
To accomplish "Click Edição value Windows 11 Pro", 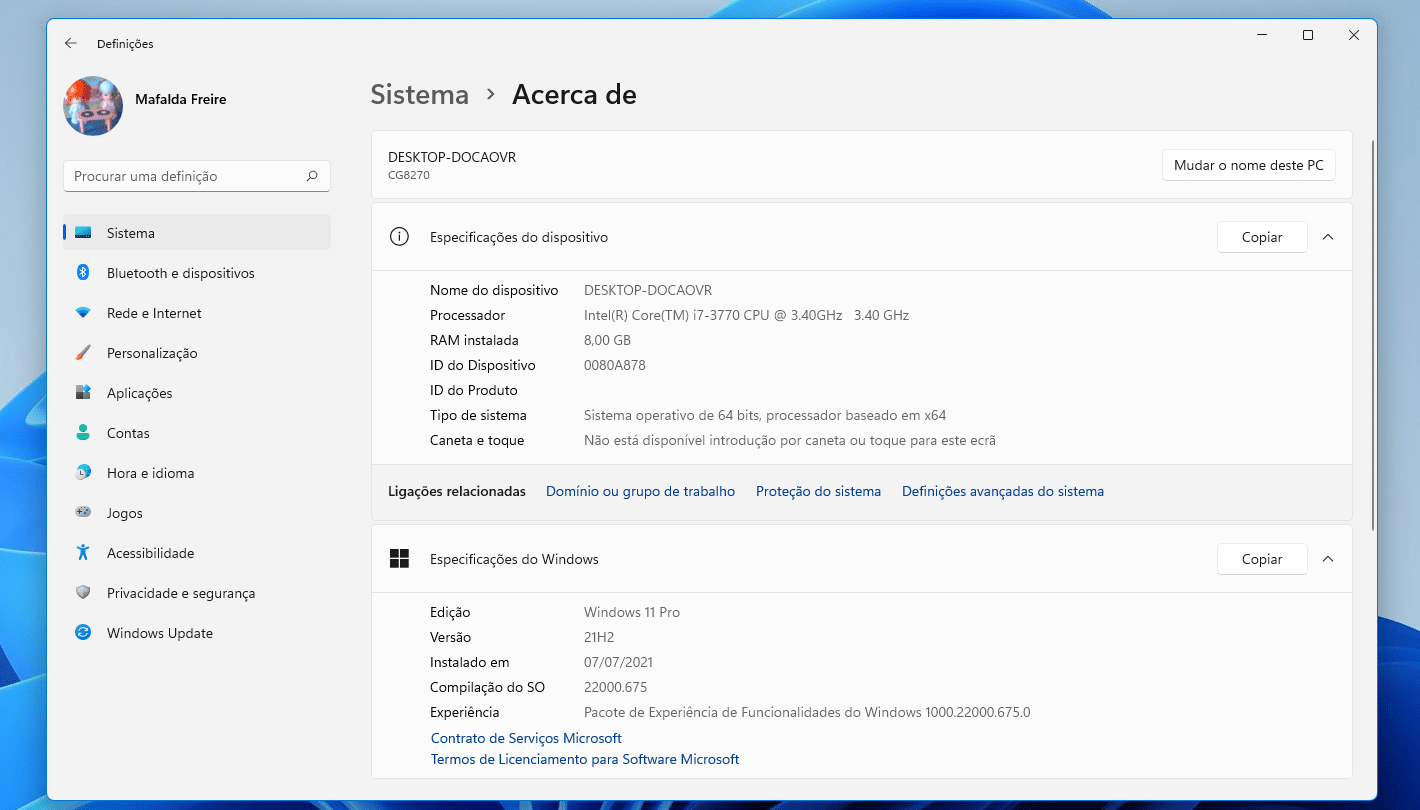I will tap(632, 612).
